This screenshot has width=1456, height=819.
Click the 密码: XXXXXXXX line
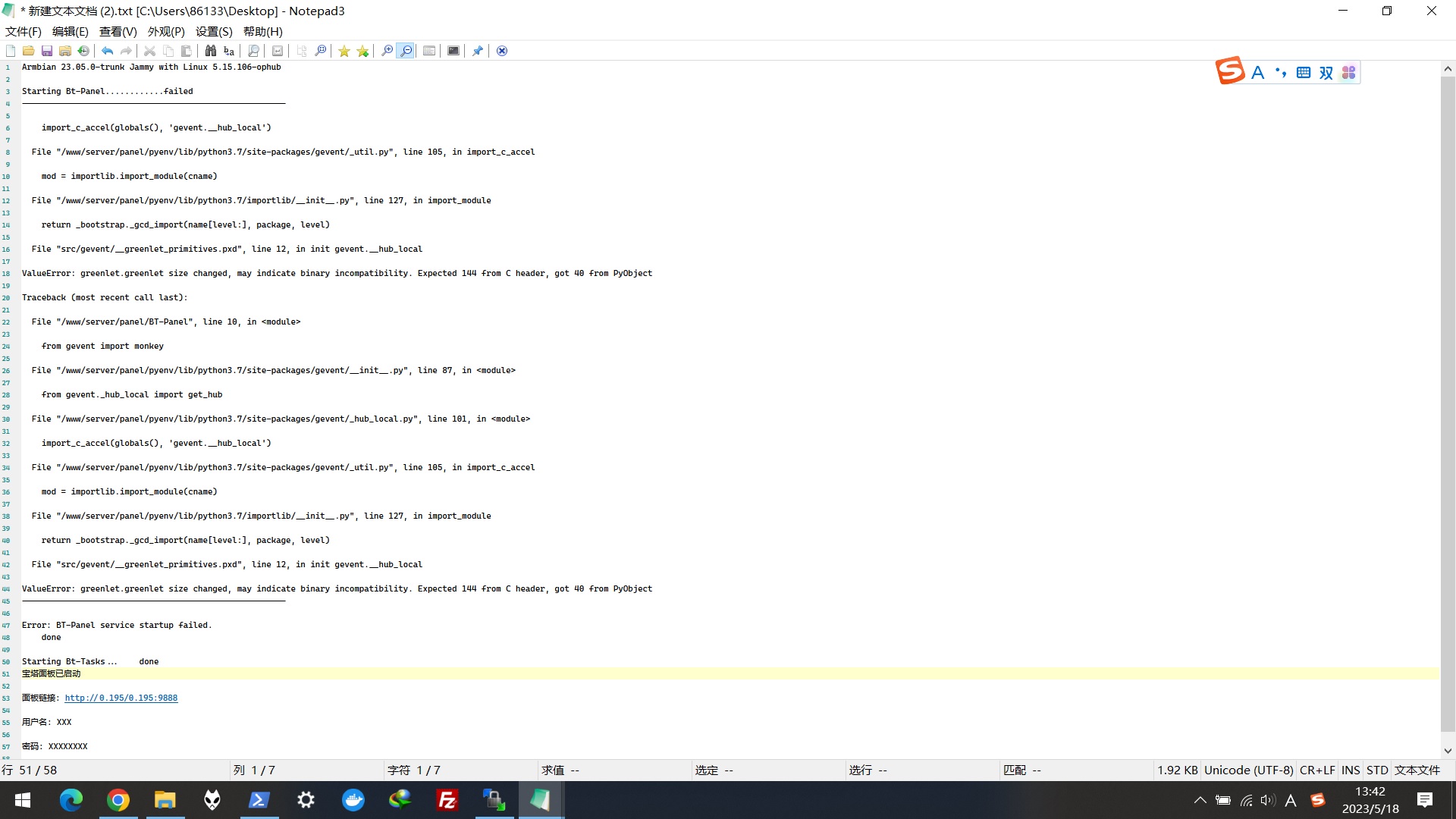[55, 746]
